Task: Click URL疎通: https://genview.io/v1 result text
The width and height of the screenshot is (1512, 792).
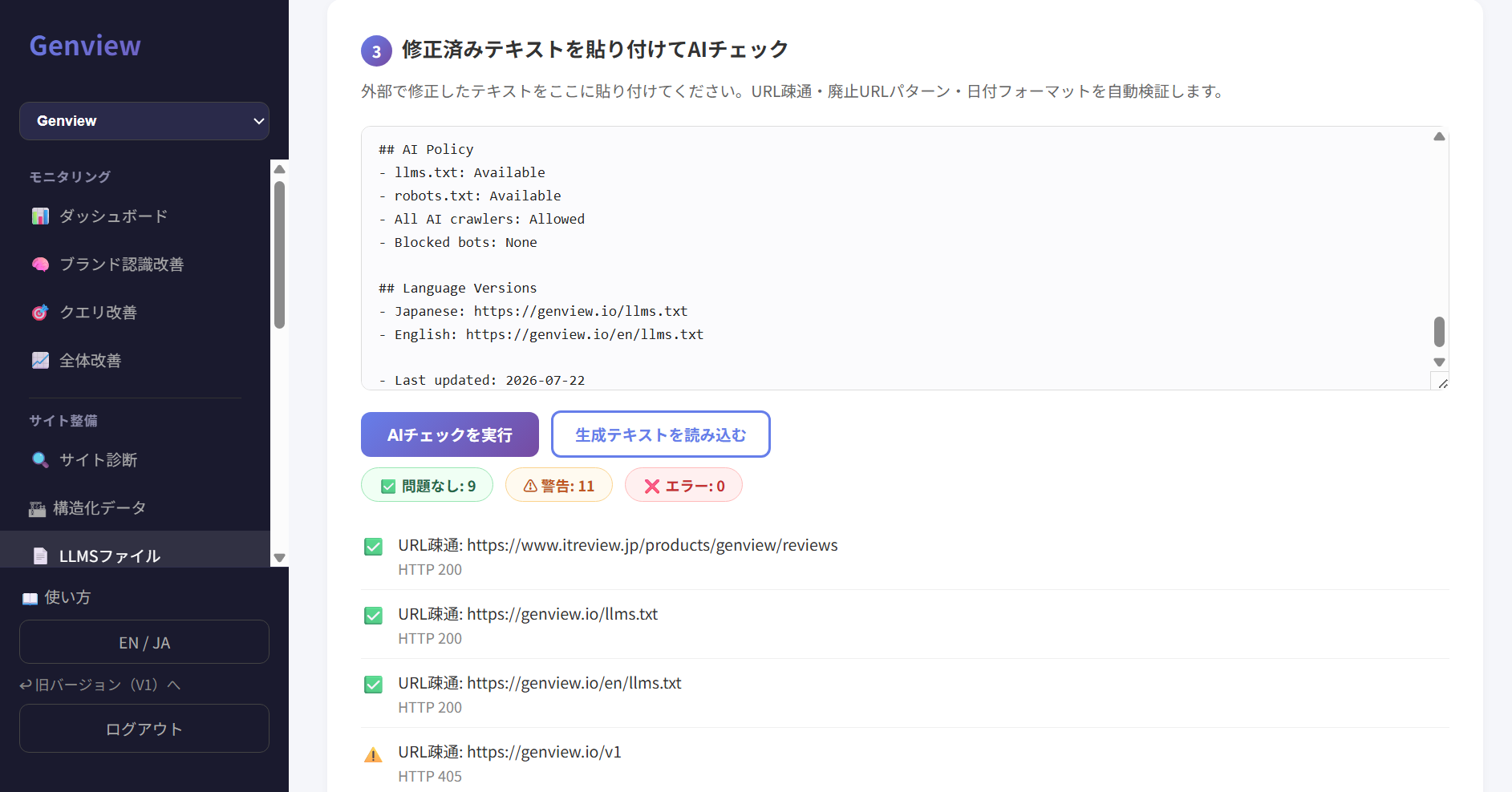Action: [509, 752]
